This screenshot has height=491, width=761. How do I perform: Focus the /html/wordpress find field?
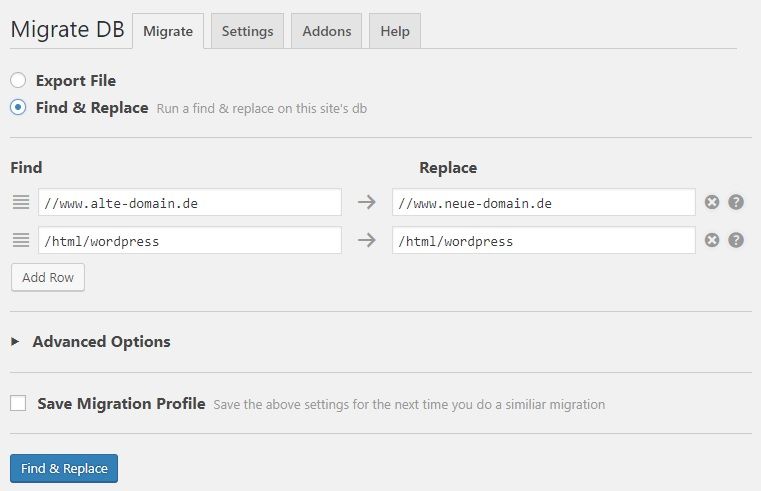coord(190,240)
